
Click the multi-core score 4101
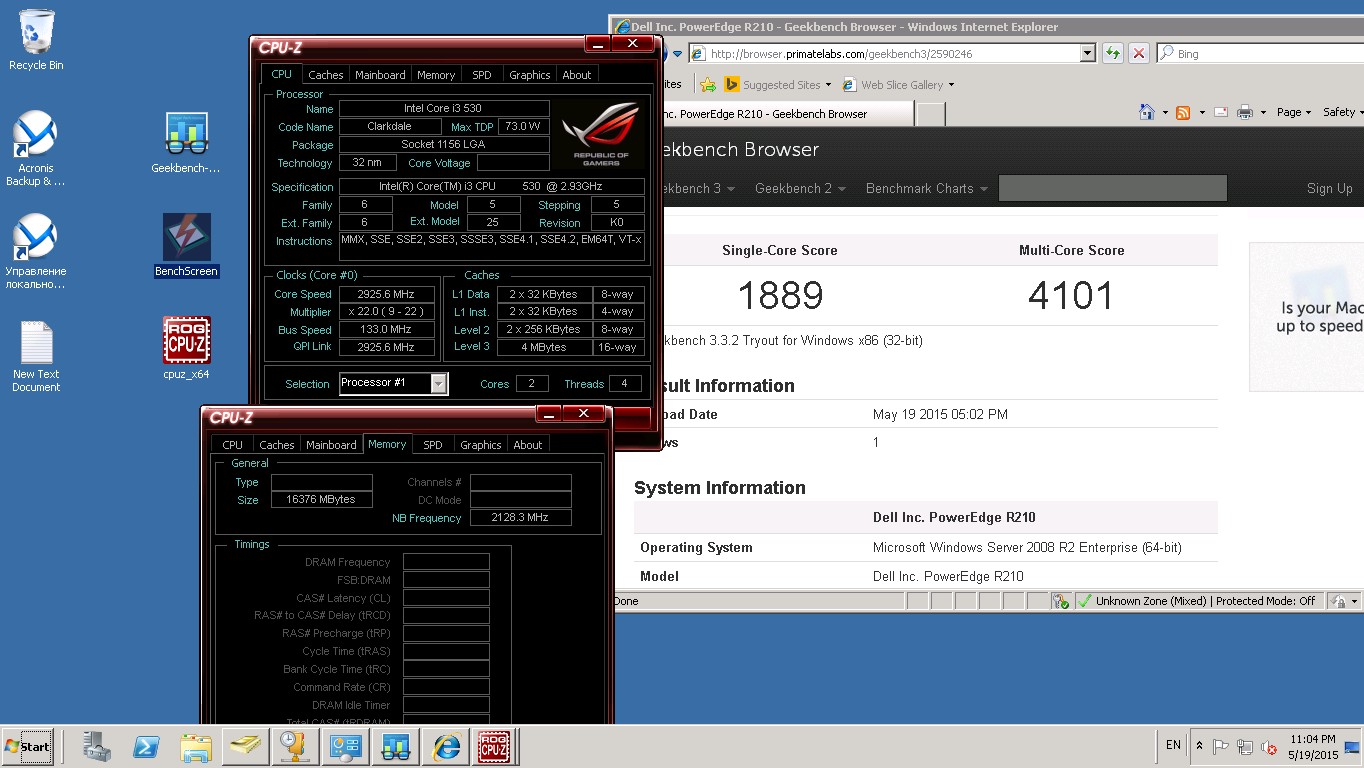[1071, 295]
